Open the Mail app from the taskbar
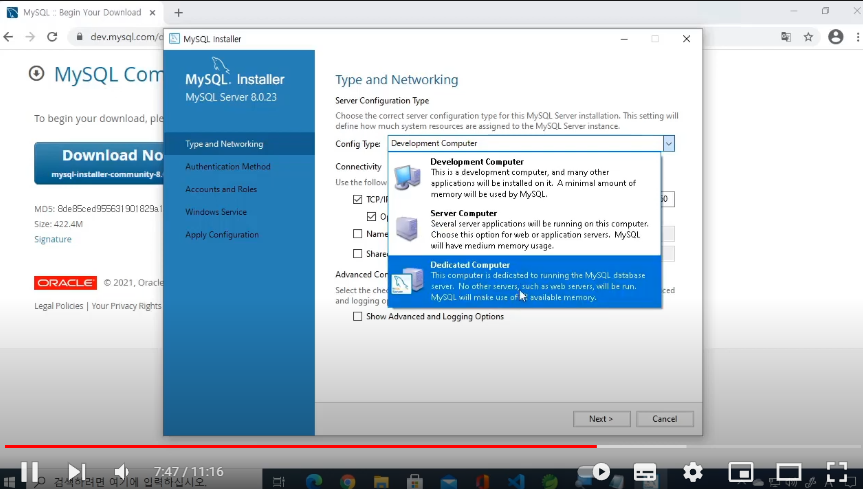The height and width of the screenshot is (489, 863). pos(449,482)
